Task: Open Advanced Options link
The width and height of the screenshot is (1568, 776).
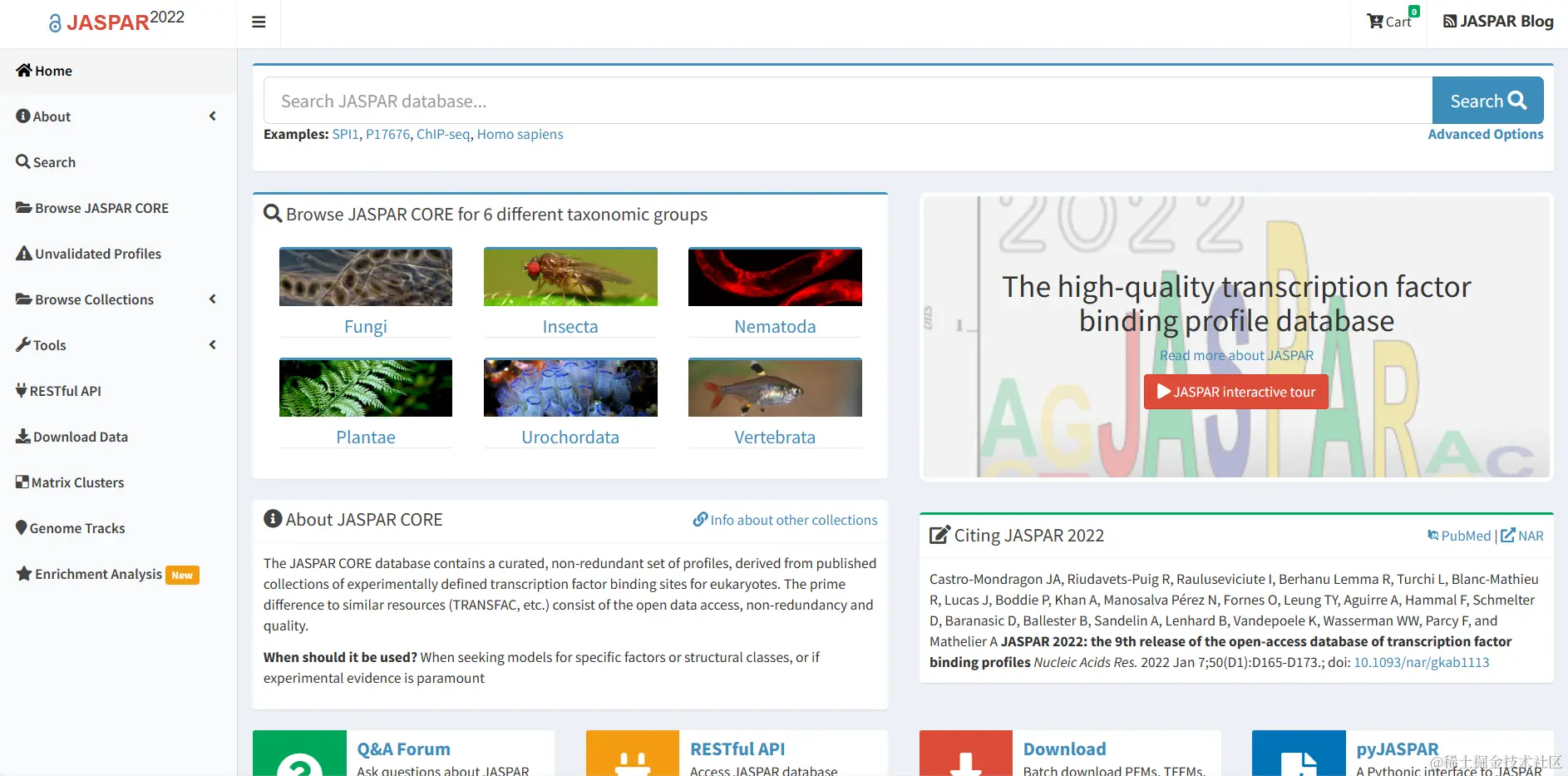Action: [1486, 134]
